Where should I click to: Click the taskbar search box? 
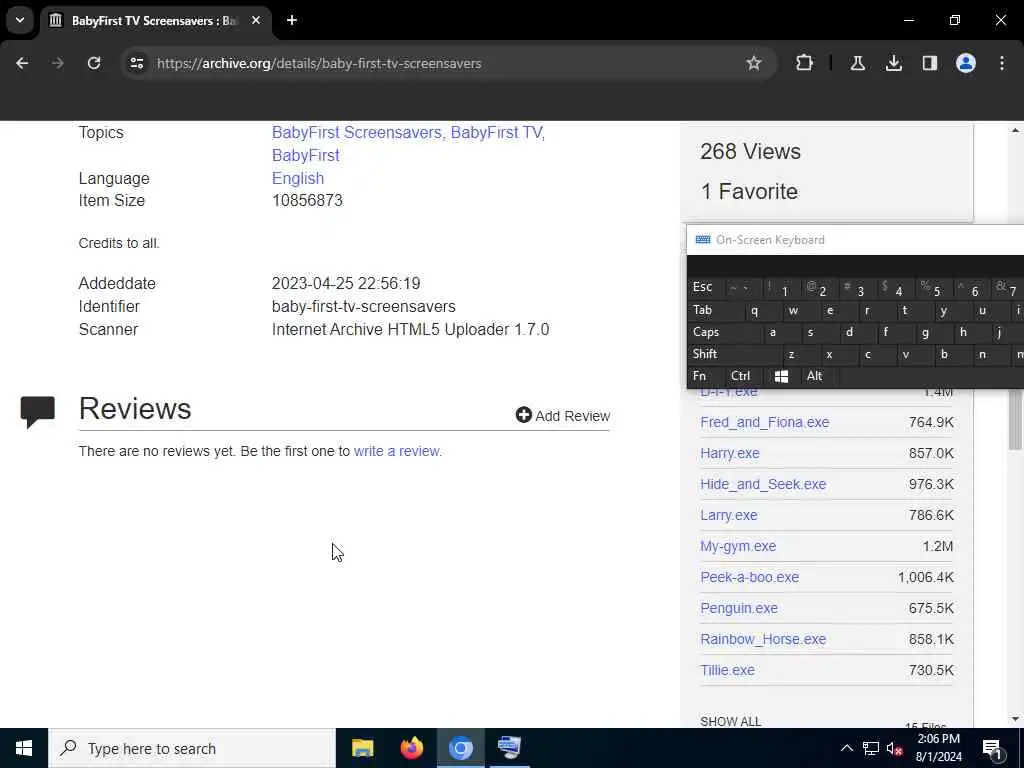(192, 748)
